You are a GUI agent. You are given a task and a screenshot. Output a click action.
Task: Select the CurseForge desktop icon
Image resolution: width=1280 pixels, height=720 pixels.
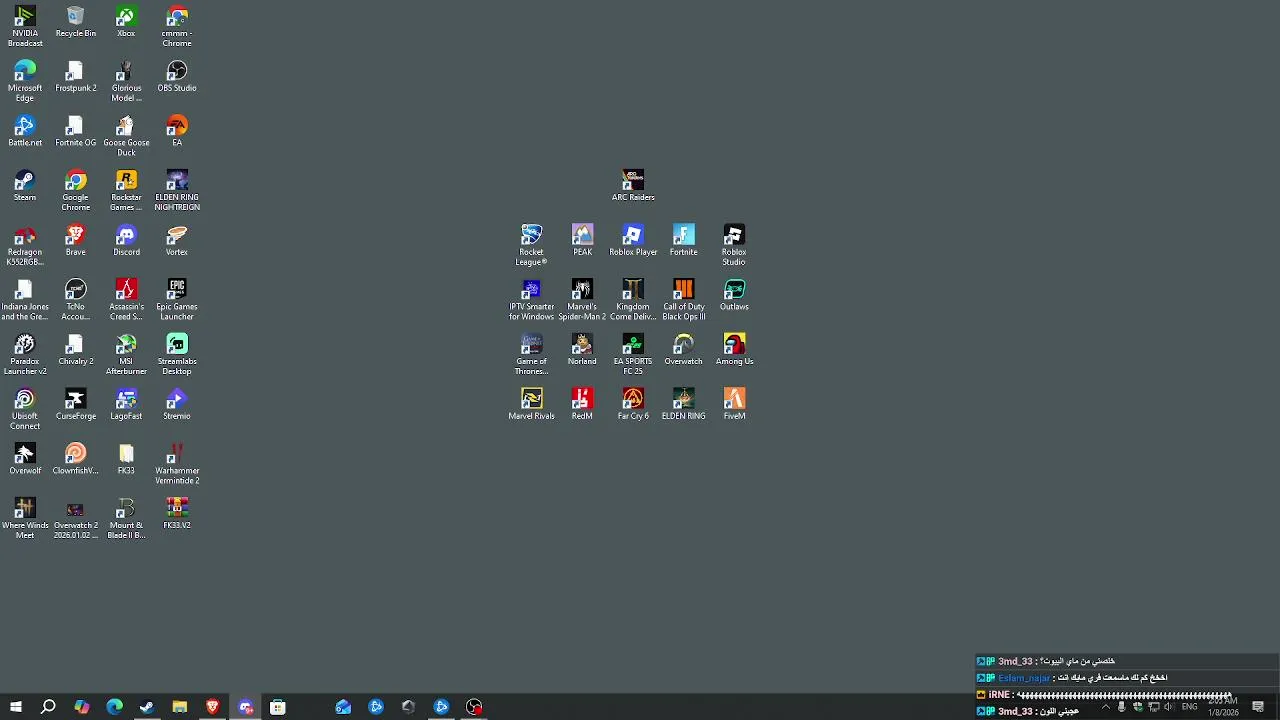coord(76,405)
